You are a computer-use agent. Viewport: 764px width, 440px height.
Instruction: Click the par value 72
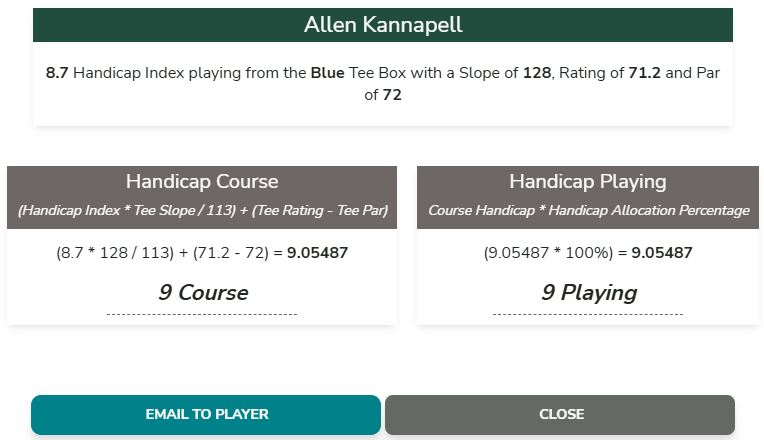[x=393, y=96]
